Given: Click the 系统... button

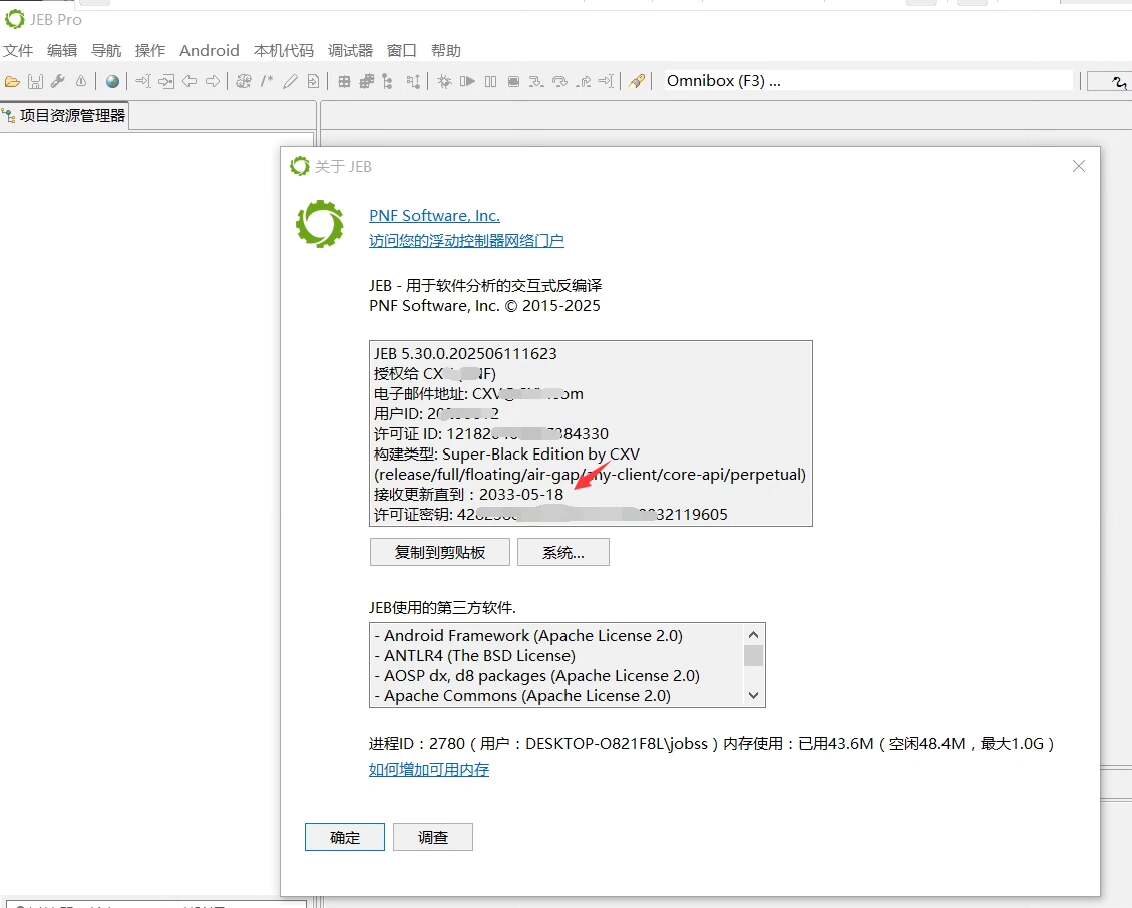Looking at the screenshot, I should coord(563,552).
